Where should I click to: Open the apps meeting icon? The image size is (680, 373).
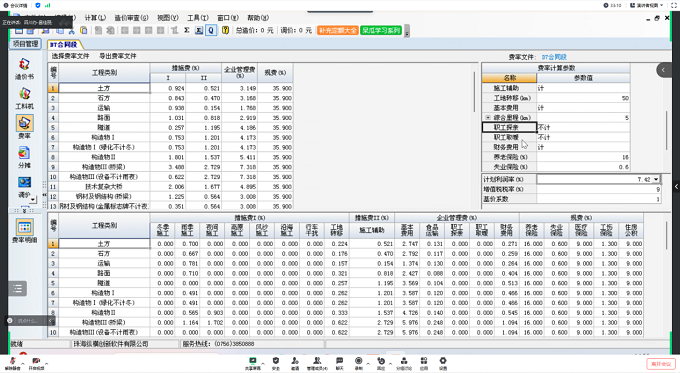click(x=424, y=363)
